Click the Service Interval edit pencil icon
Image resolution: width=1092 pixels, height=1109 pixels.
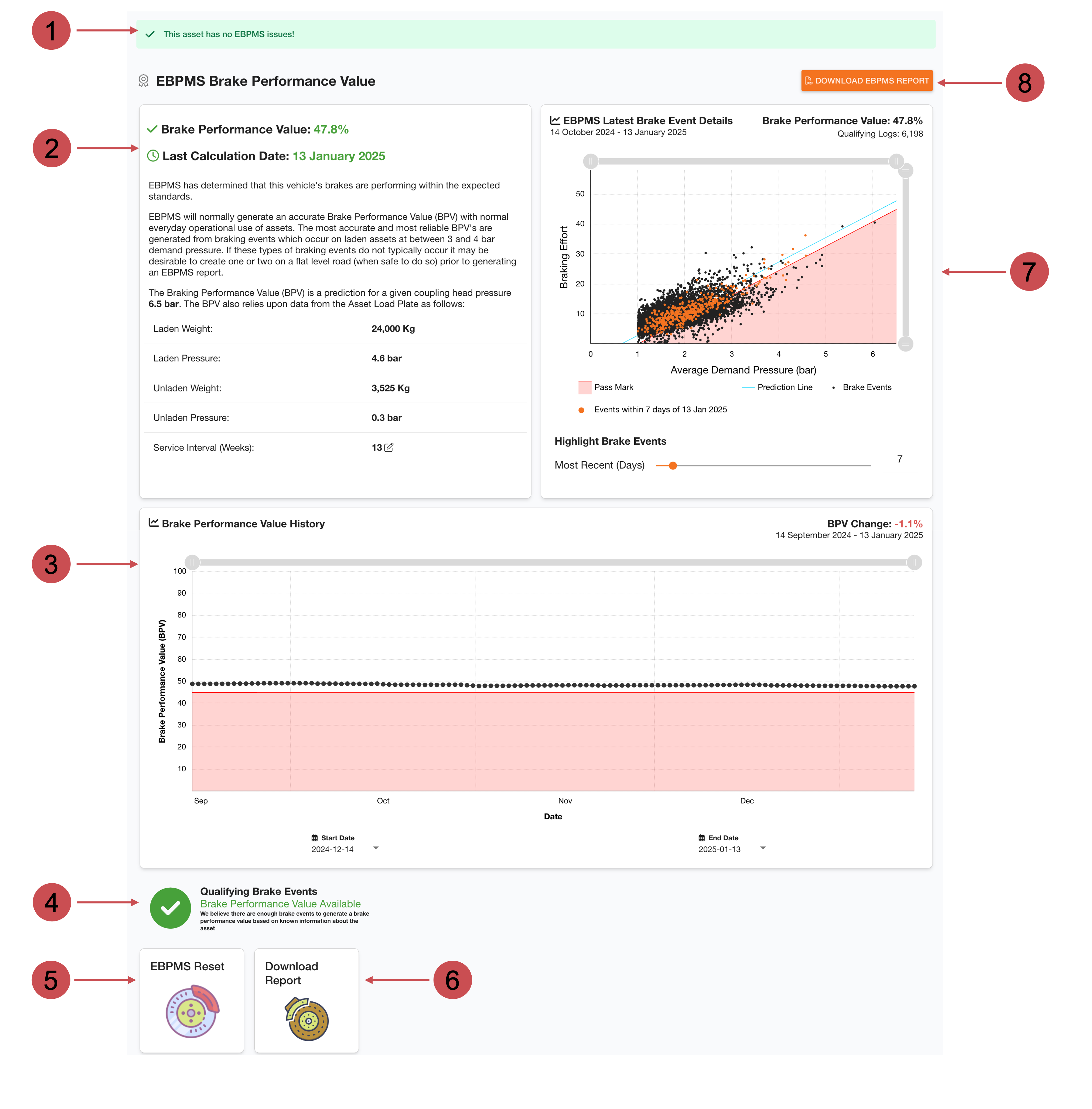pos(389,447)
